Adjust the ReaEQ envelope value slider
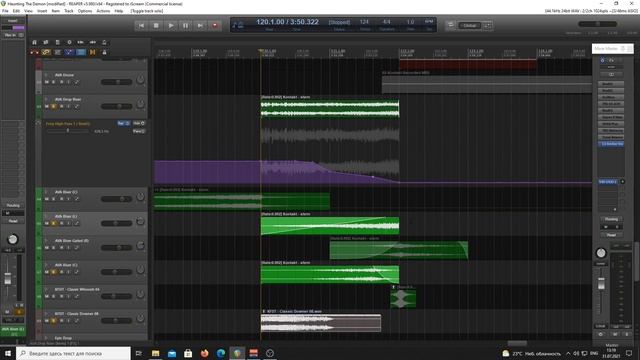The height and width of the screenshot is (360, 640). point(68,131)
